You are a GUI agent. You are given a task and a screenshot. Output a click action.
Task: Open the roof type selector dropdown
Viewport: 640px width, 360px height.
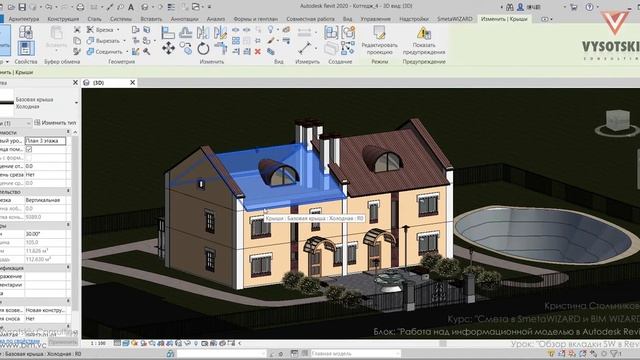point(76,103)
